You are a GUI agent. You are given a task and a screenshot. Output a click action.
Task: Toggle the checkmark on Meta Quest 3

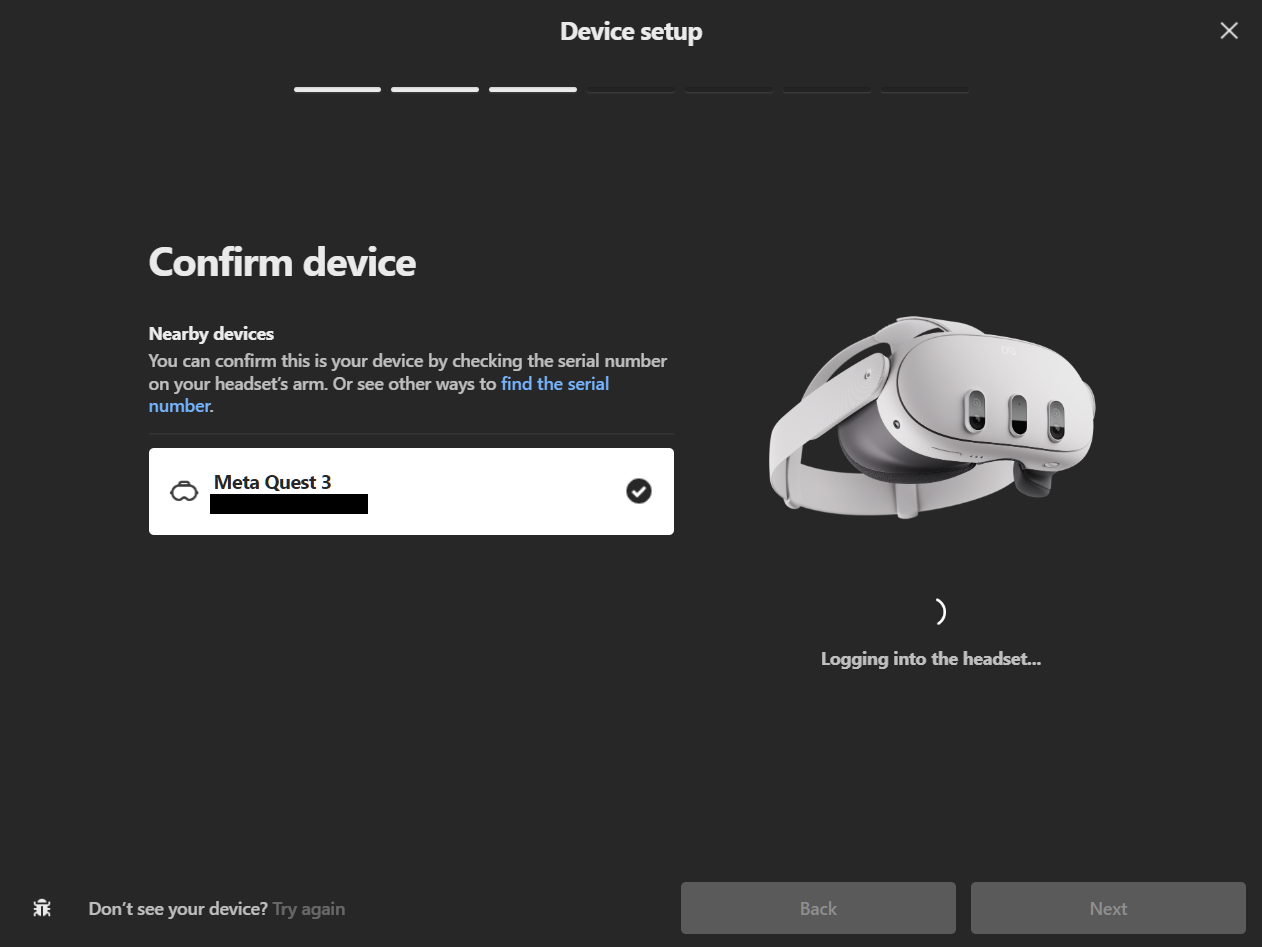click(638, 491)
